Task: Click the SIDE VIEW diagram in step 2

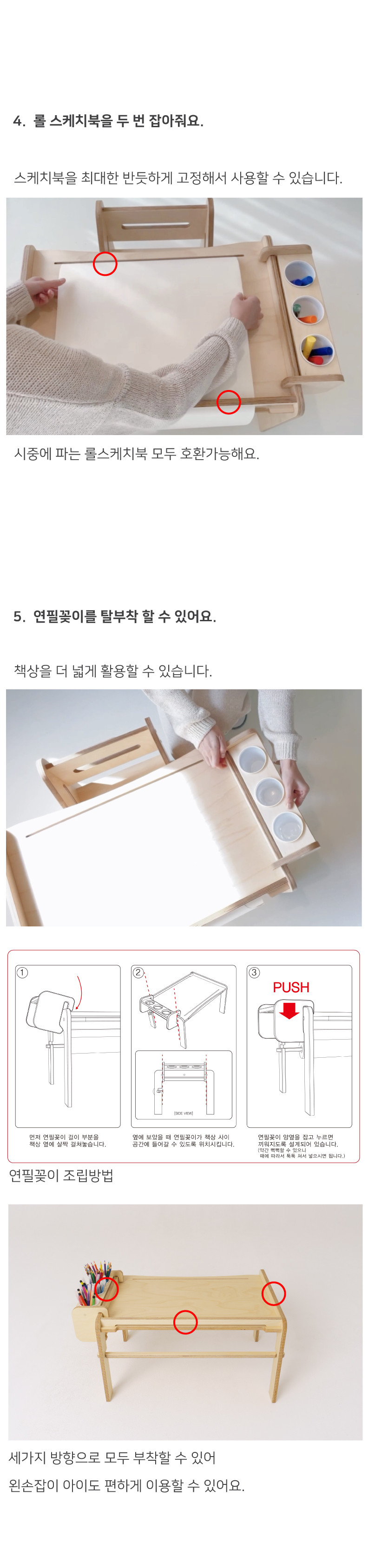Action: pos(184,1085)
